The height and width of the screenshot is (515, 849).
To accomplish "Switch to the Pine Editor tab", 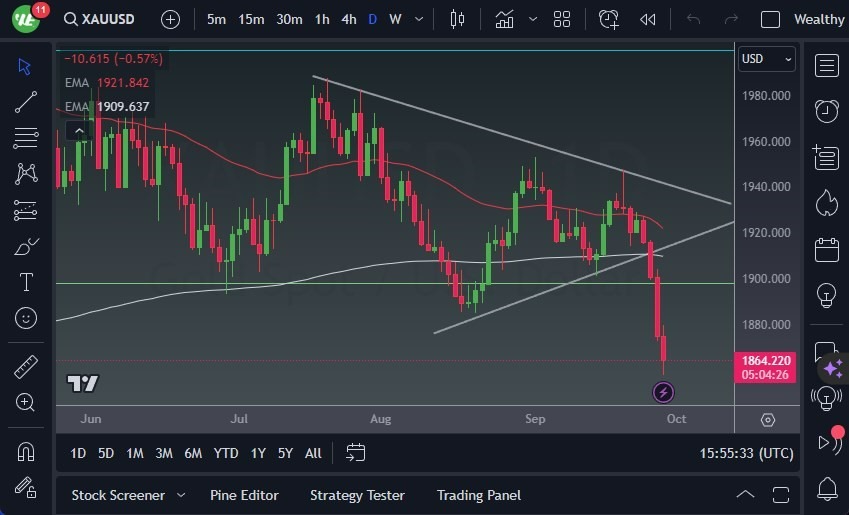I will [x=244, y=495].
